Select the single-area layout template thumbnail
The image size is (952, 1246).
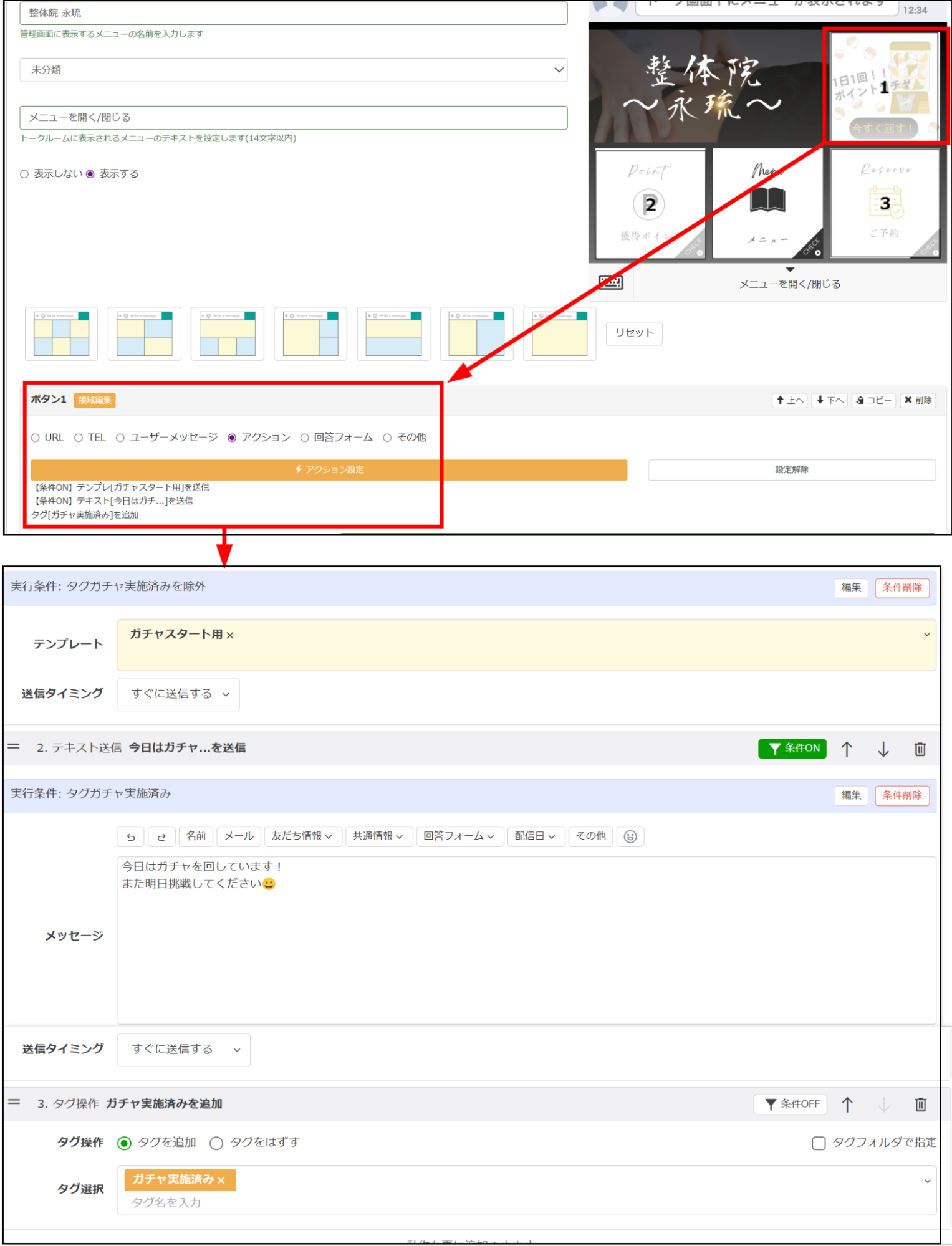[x=560, y=333]
